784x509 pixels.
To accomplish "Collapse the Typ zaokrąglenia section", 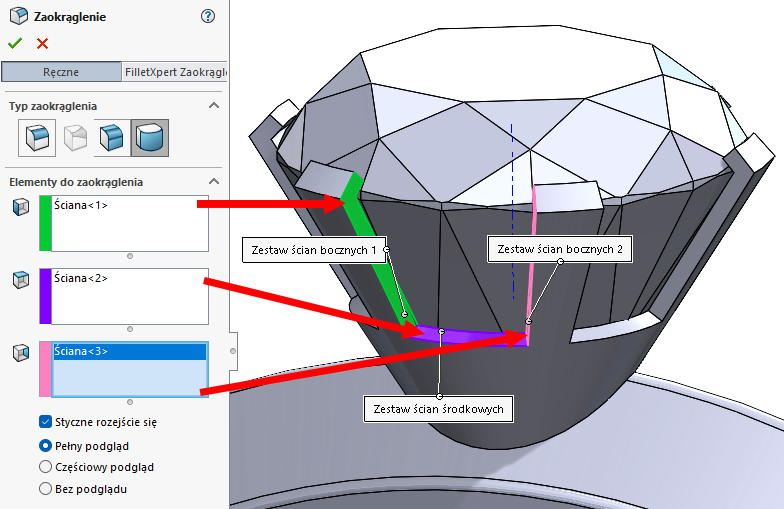I will click(x=213, y=105).
